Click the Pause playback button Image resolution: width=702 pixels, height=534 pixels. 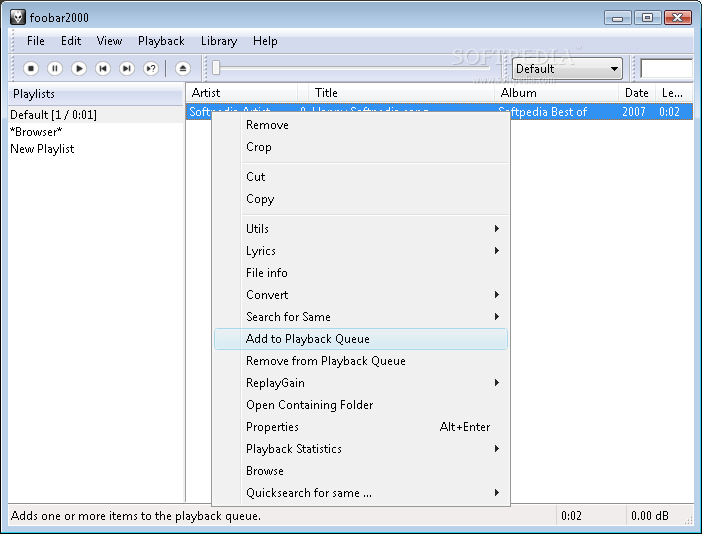point(55,68)
